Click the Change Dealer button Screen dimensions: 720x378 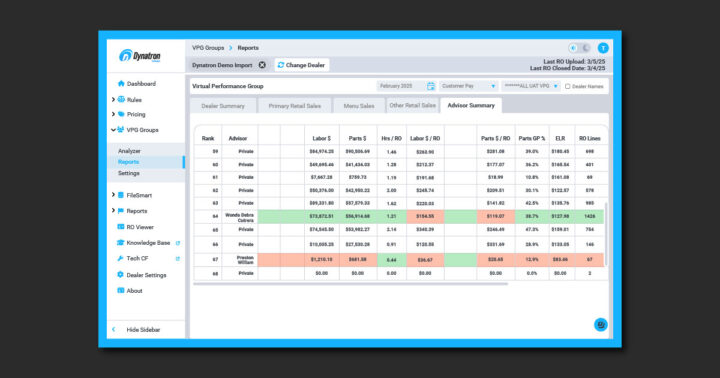point(302,65)
